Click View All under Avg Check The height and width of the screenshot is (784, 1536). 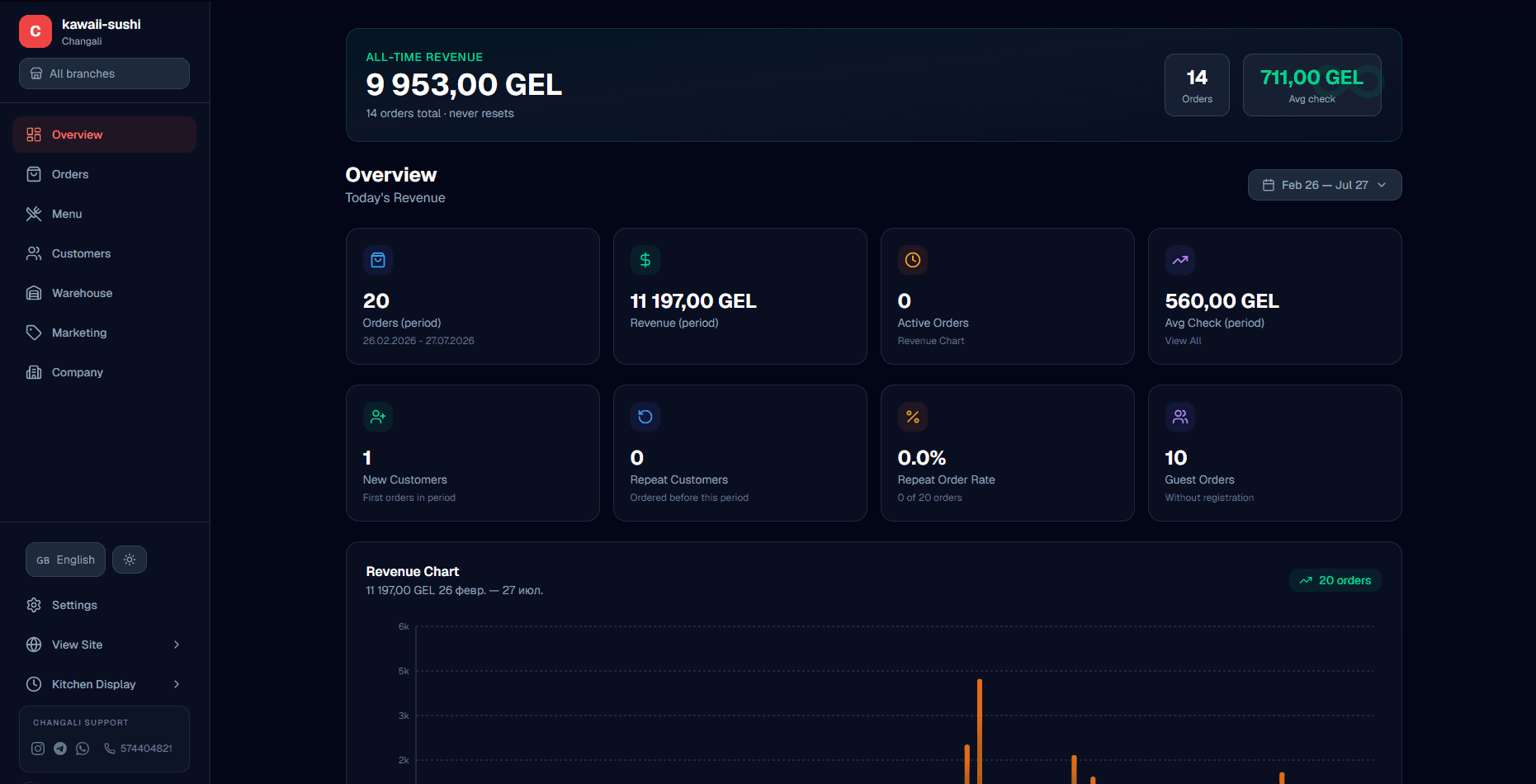click(1183, 341)
